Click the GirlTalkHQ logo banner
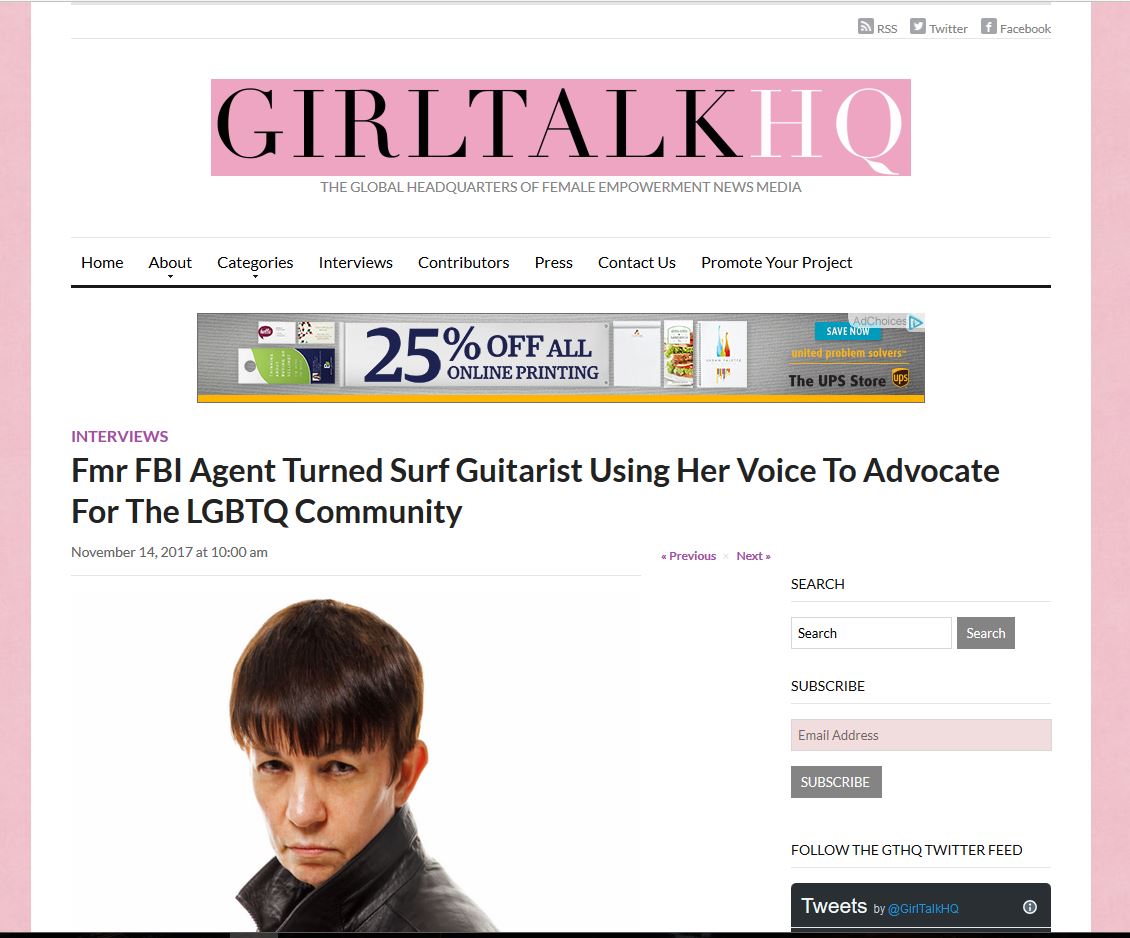This screenshot has height=938, width=1130. pyautogui.click(x=561, y=128)
